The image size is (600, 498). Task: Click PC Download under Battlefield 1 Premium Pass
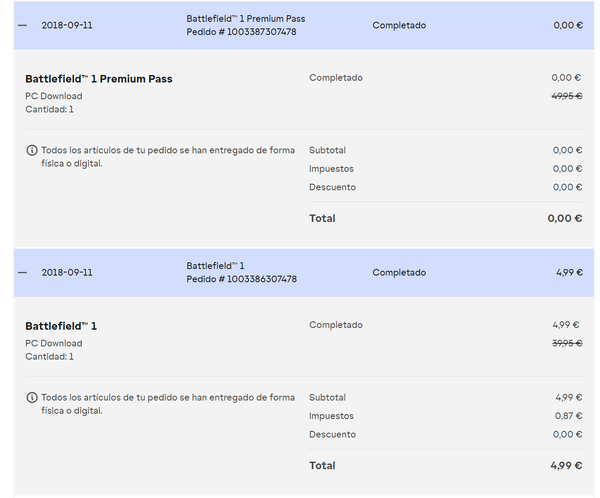(54, 96)
